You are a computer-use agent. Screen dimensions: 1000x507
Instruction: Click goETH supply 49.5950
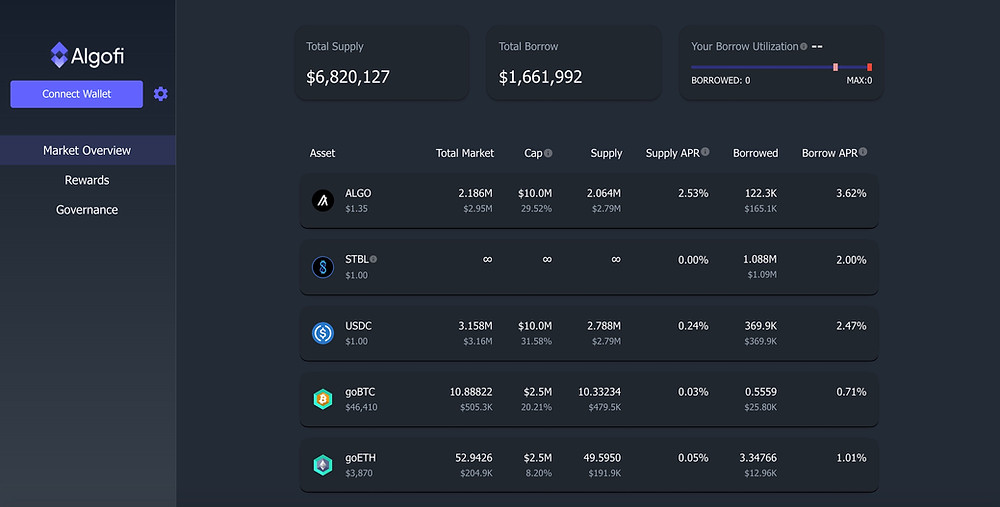[x=602, y=458]
